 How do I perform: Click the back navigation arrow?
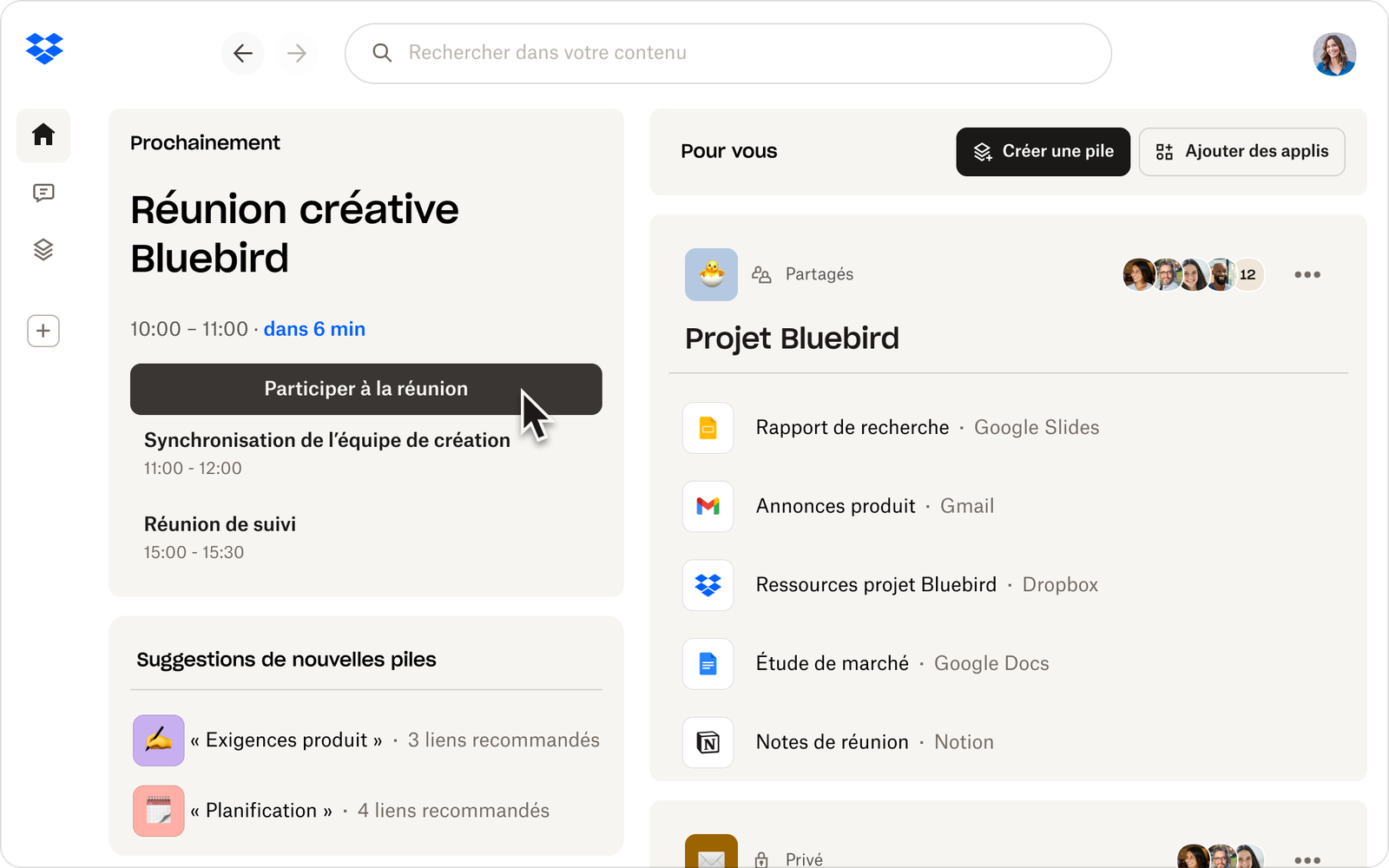(x=242, y=53)
